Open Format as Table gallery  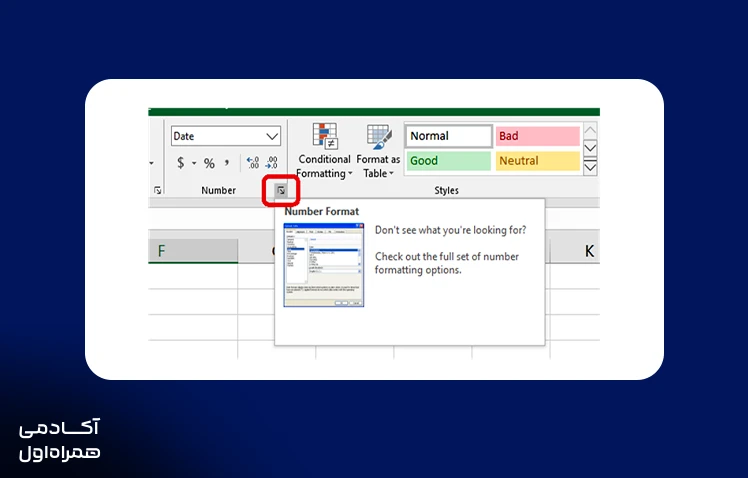tap(378, 151)
